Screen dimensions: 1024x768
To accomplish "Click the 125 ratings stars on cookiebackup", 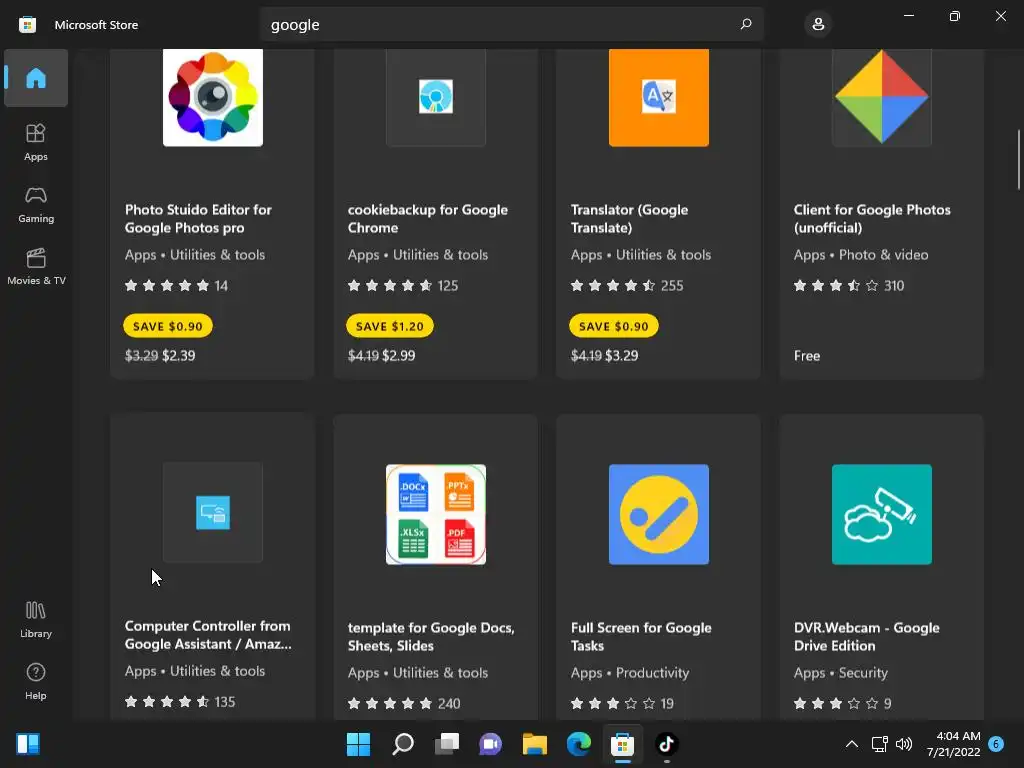I will pos(403,285).
